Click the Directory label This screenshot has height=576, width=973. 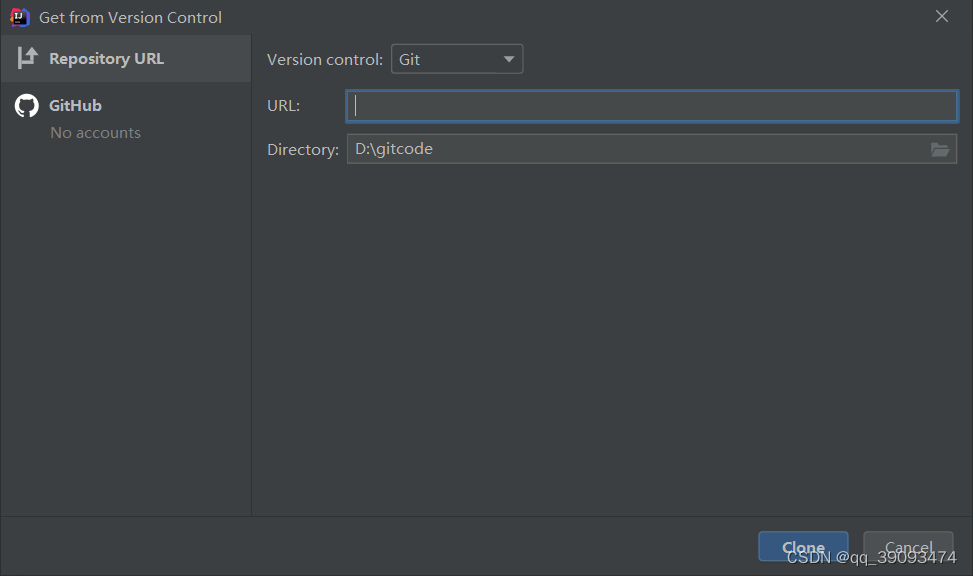tap(303, 150)
